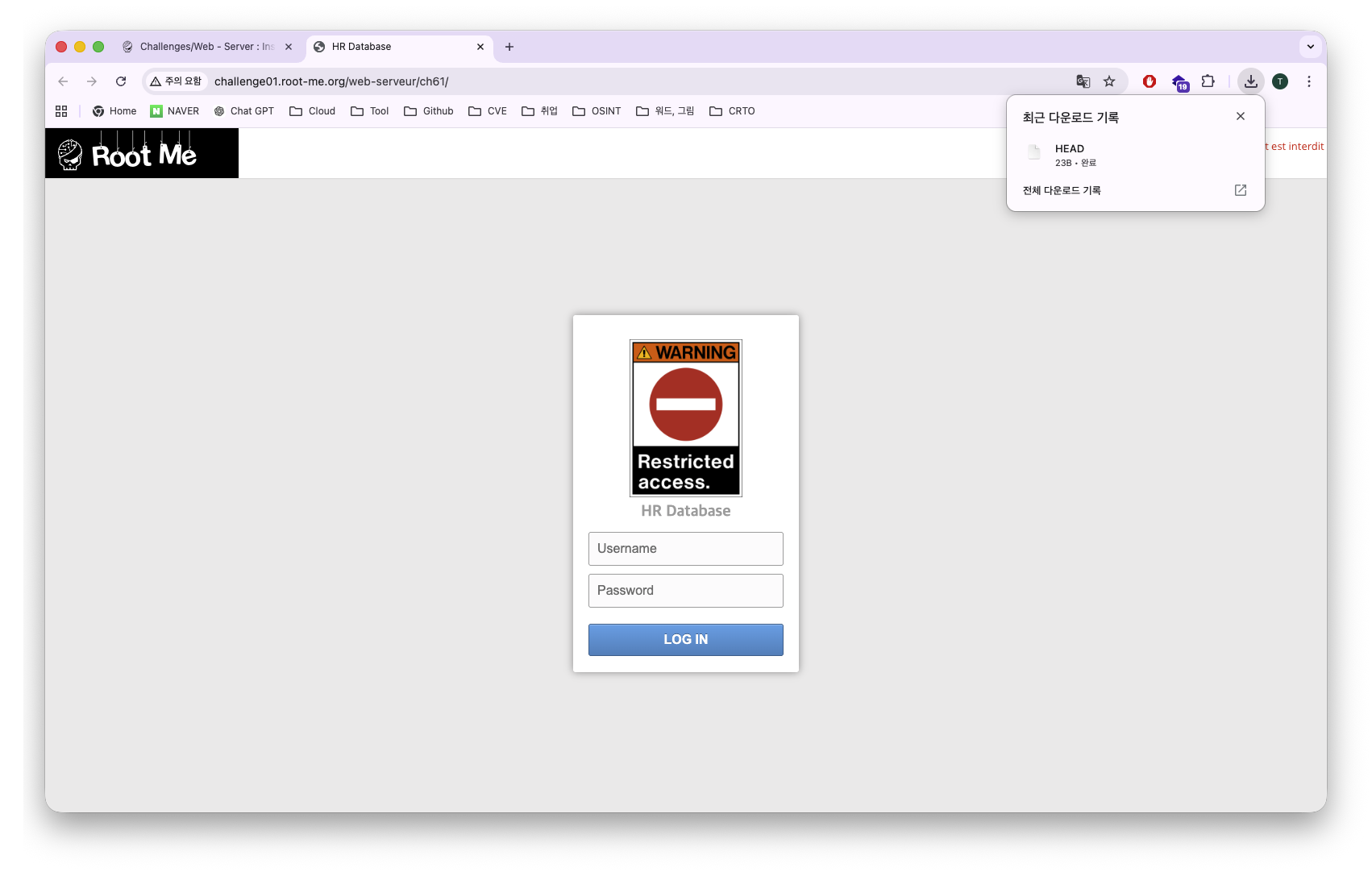This screenshot has width=1372, height=872.
Task: Expand the Tool bookmark folder
Action: click(x=370, y=111)
